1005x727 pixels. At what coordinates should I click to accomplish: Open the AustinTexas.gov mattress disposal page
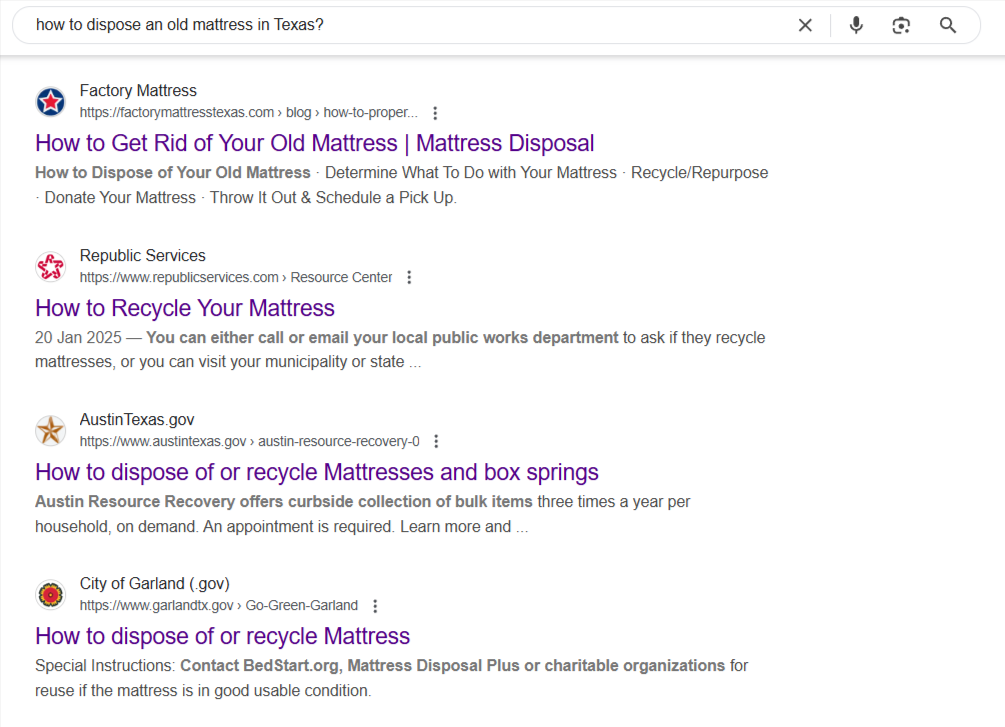click(x=317, y=471)
